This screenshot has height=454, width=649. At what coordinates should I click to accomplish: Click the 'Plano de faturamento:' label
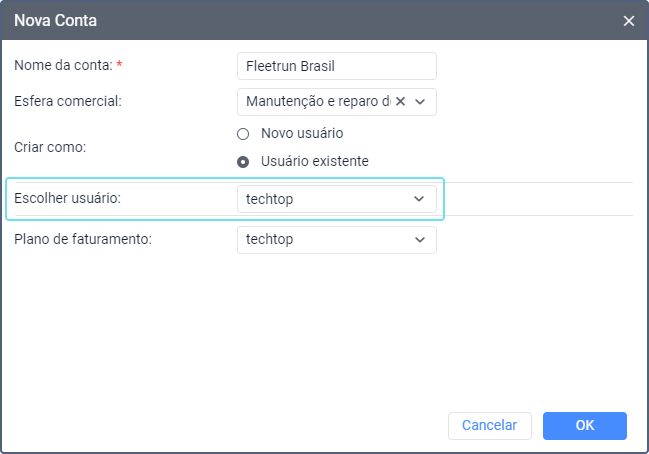click(81, 240)
